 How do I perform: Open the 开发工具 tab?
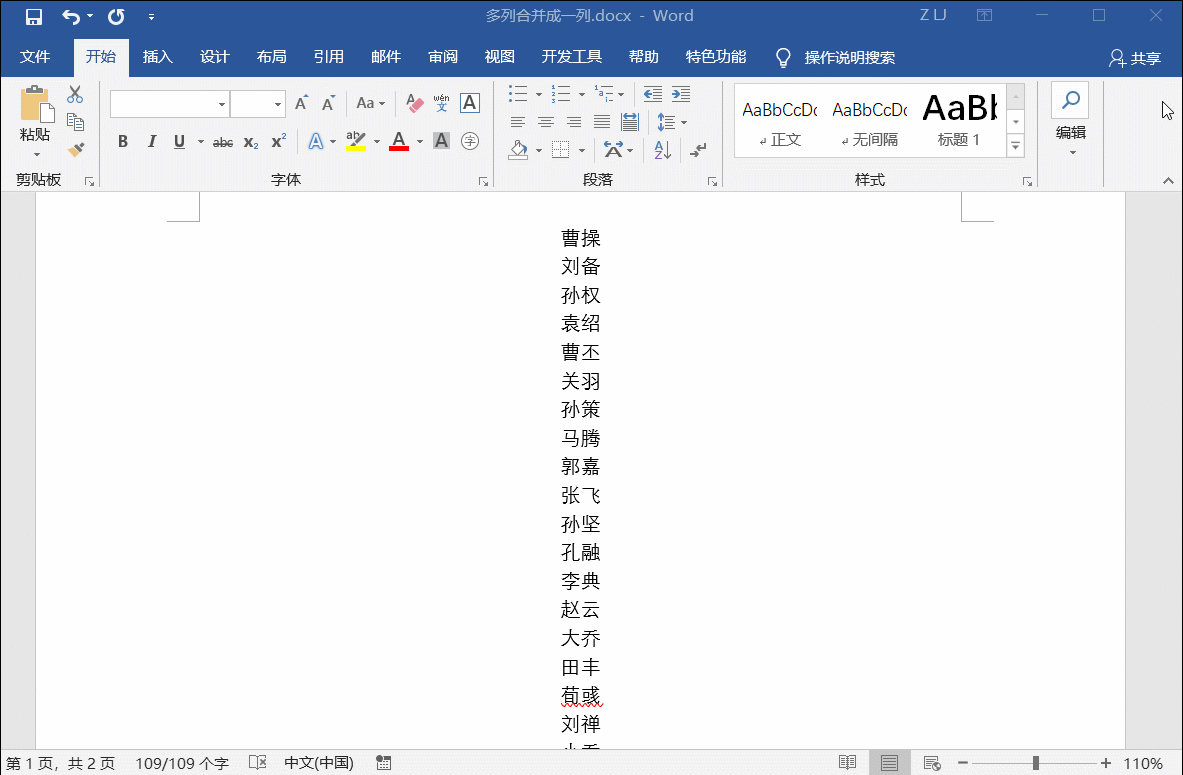pyautogui.click(x=572, y=57)
